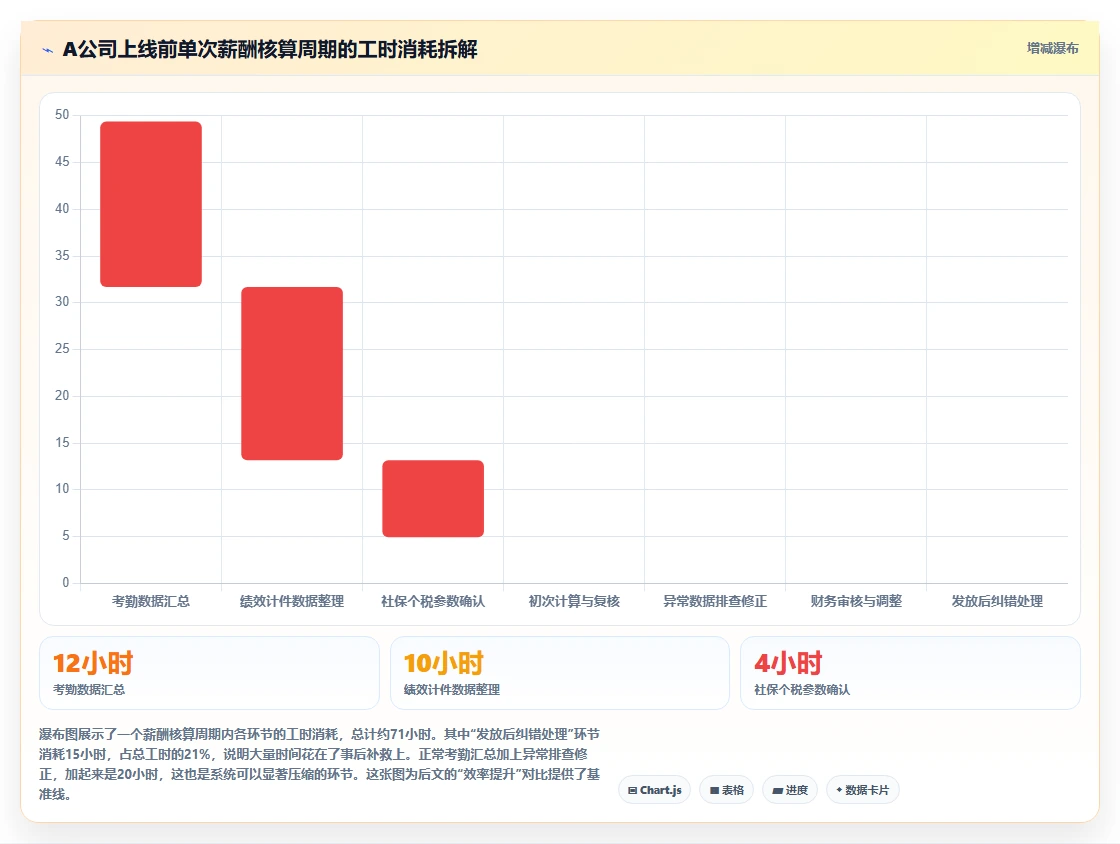The width and height of the screenshot is (1120, 844).
Task: Open the 4小时 stat card
Action: click(x=910, y=673)
